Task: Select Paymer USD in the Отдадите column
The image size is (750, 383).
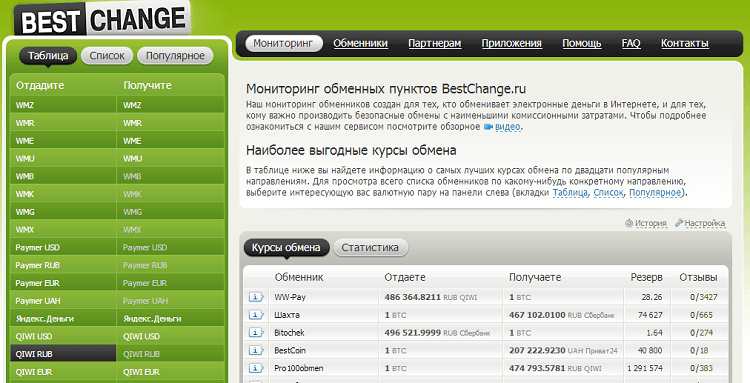Action: pos(63,248)
